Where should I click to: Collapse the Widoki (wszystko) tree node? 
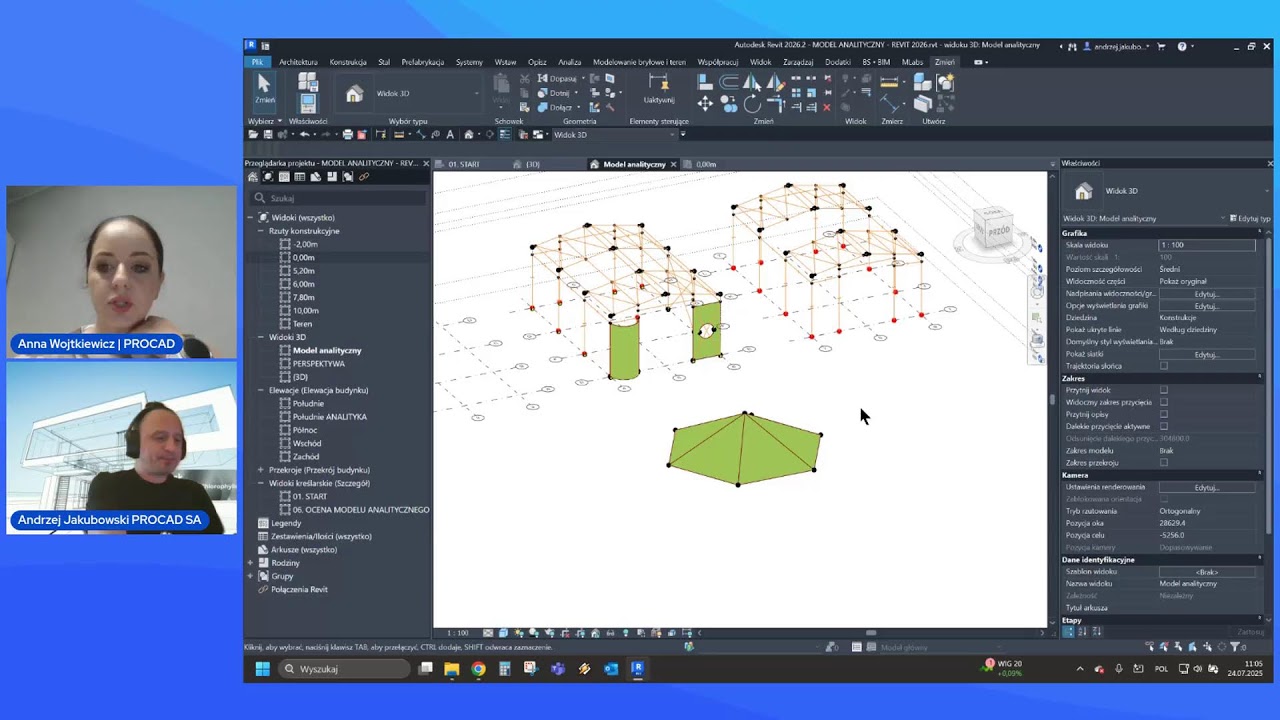250,217
